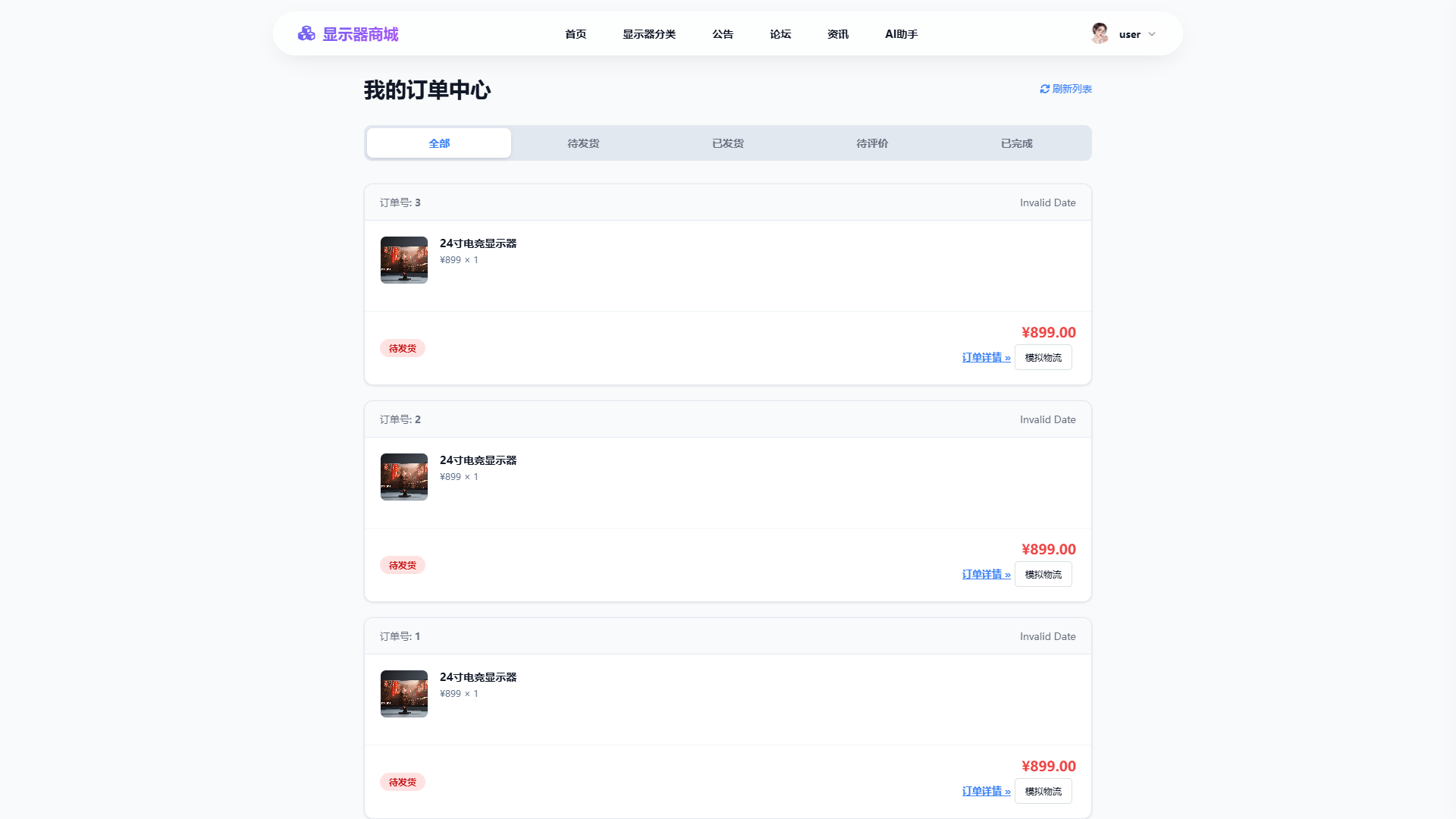This screenshot has height=819, width=1456.
Task: Switch to the 已完成 tab
Action: coord(1017,143)
